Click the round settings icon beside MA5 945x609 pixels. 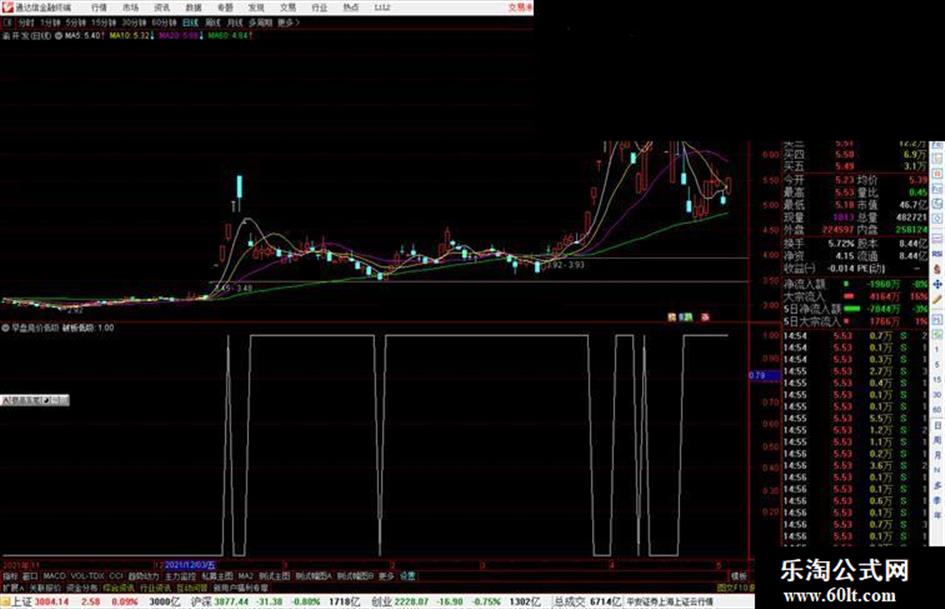coord(59,36)
